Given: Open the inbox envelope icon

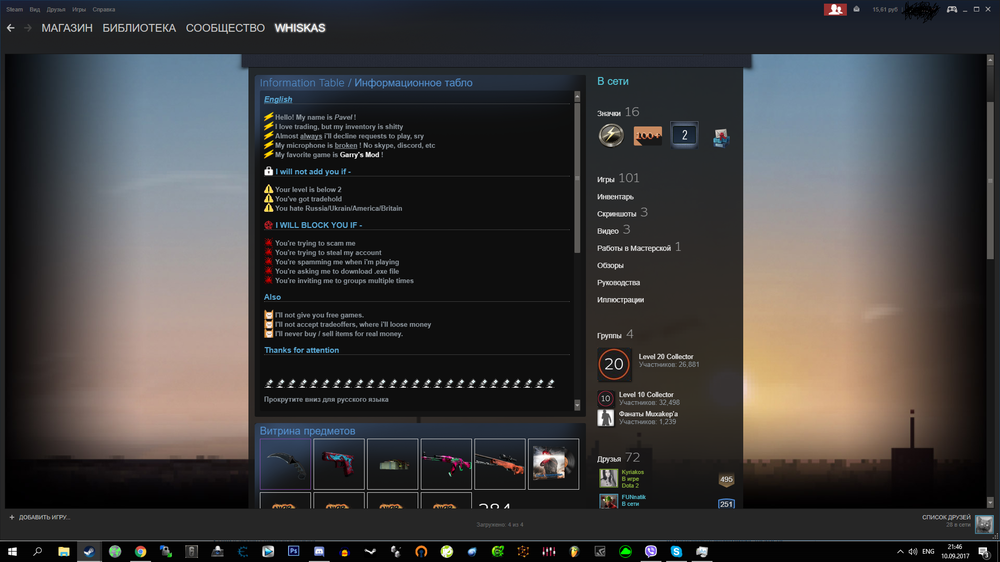Looking at the screenshot, I should [857, 9].
